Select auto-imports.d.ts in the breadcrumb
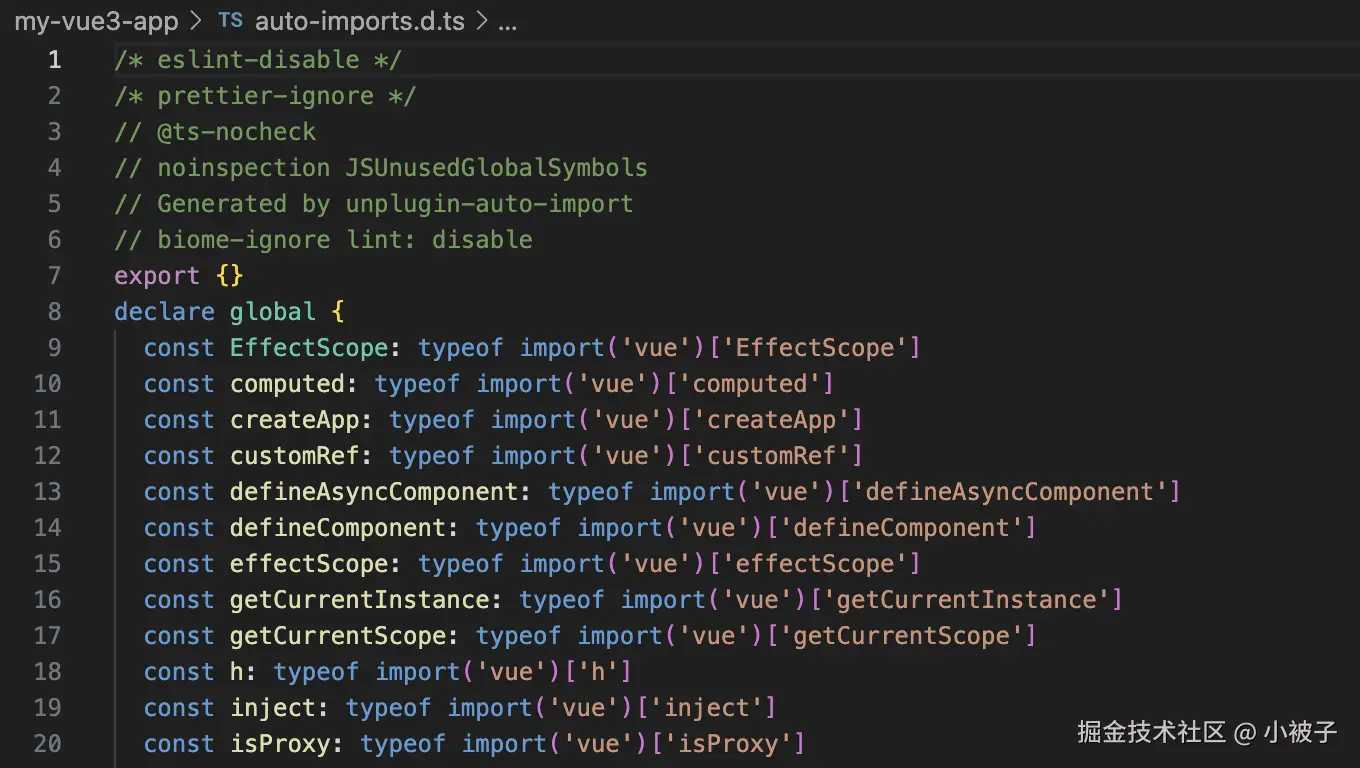This screenshot has height=768, width=1360. click(359, 21)
